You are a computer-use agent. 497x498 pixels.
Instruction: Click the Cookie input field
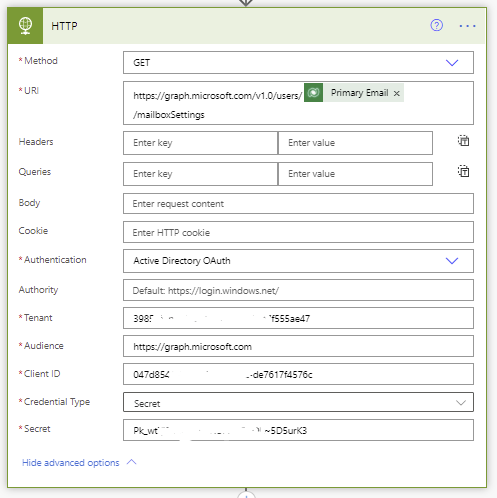pyautogui.click(x=298, y=232)
